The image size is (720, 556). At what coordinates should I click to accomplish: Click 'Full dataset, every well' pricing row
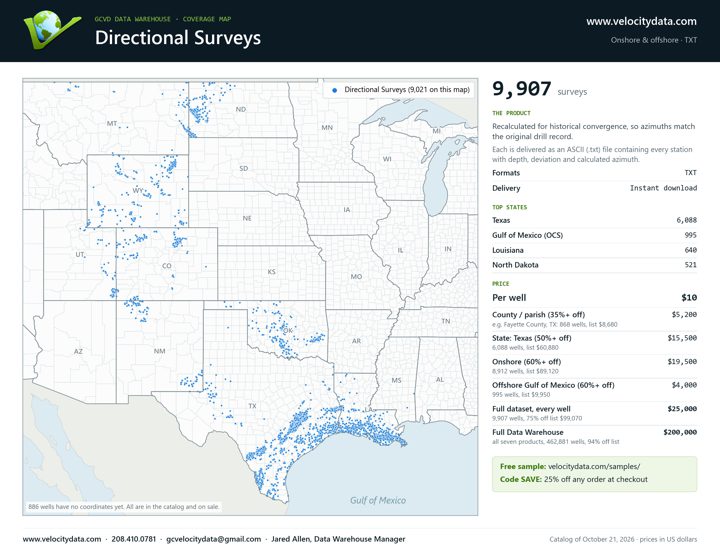pos(594,413)
